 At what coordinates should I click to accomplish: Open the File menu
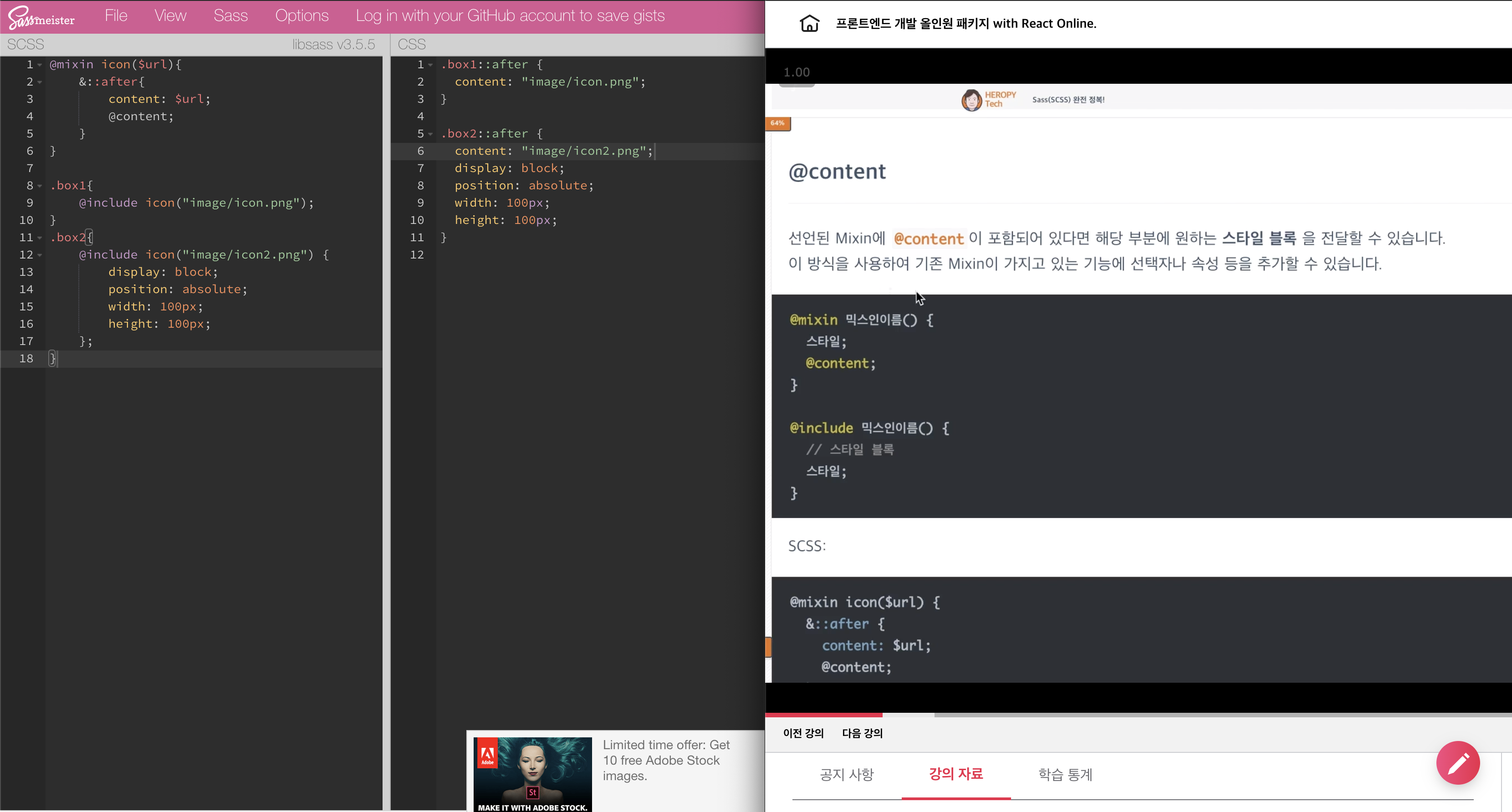pyautogui.click(x=116, y=16)
